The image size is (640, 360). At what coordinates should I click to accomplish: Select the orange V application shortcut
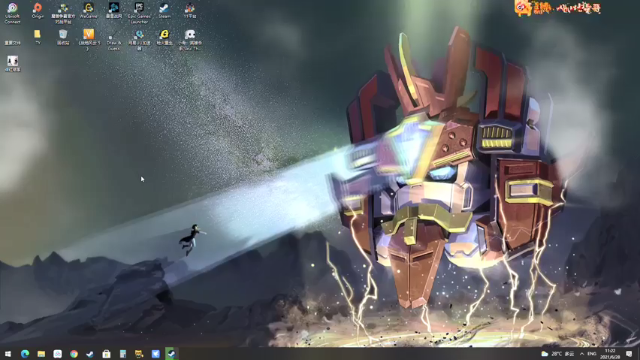tap(88, 39)
